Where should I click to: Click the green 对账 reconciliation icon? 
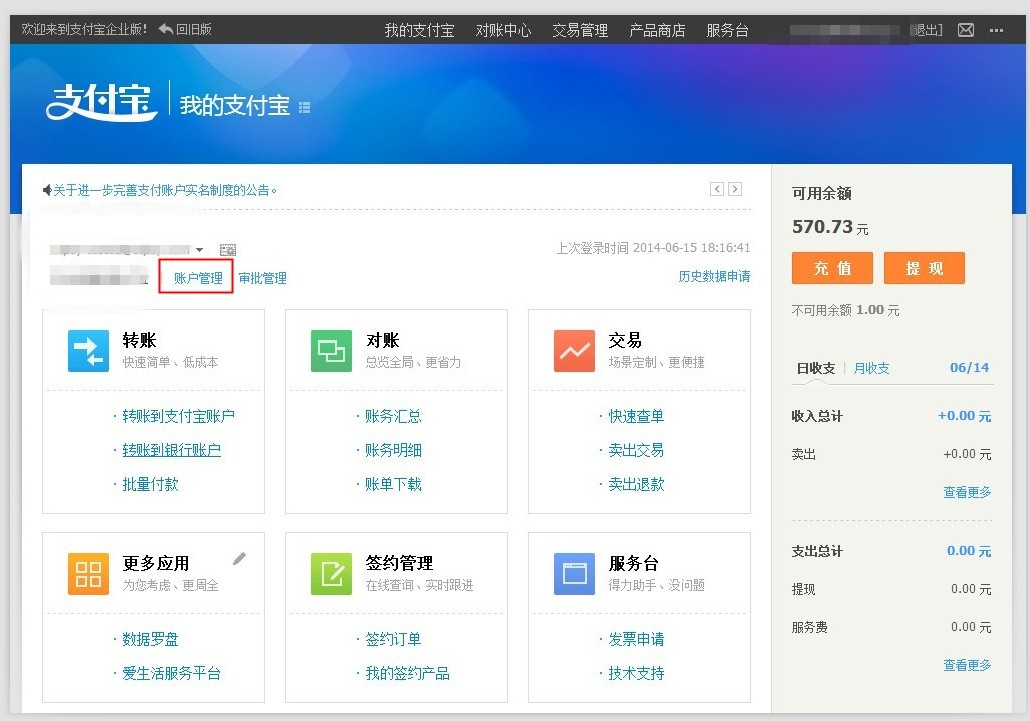pos(331,351)
